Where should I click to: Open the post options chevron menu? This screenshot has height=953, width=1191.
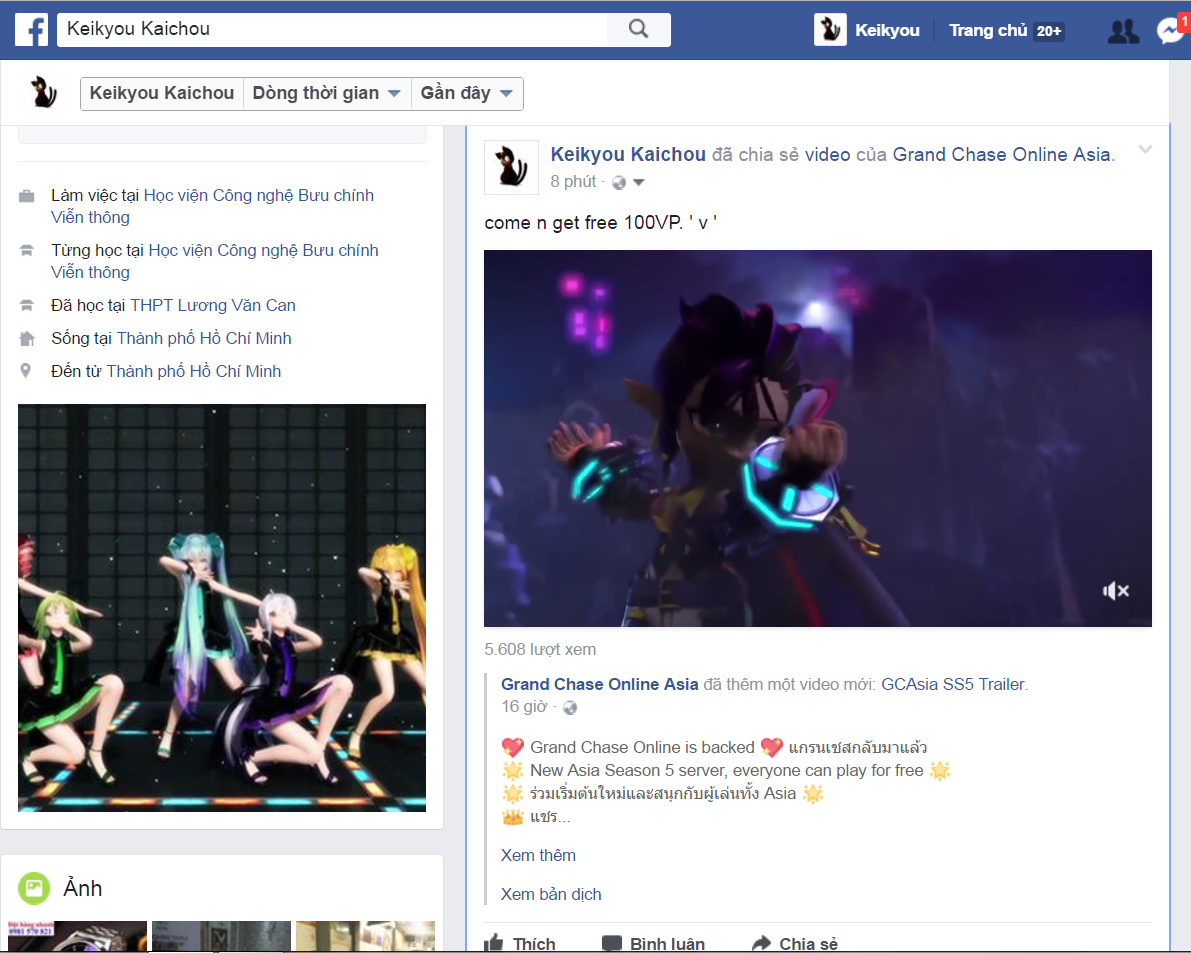pyautogui.click(x=1145, y=150)
